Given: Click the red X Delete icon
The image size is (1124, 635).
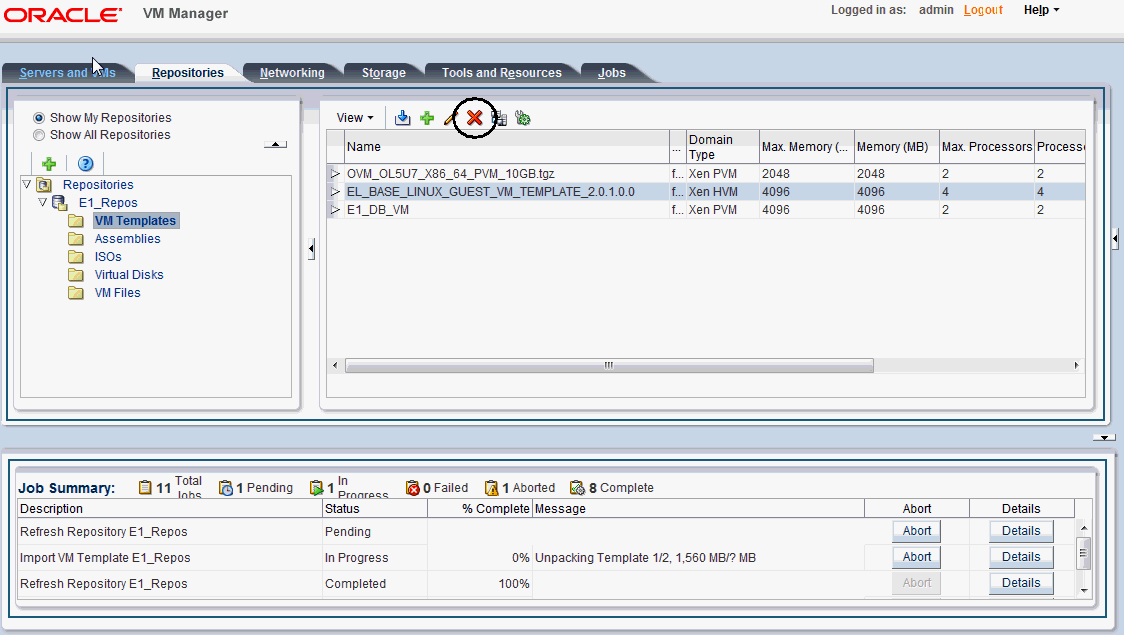Looking at the screenshot, I should [475, 118].
